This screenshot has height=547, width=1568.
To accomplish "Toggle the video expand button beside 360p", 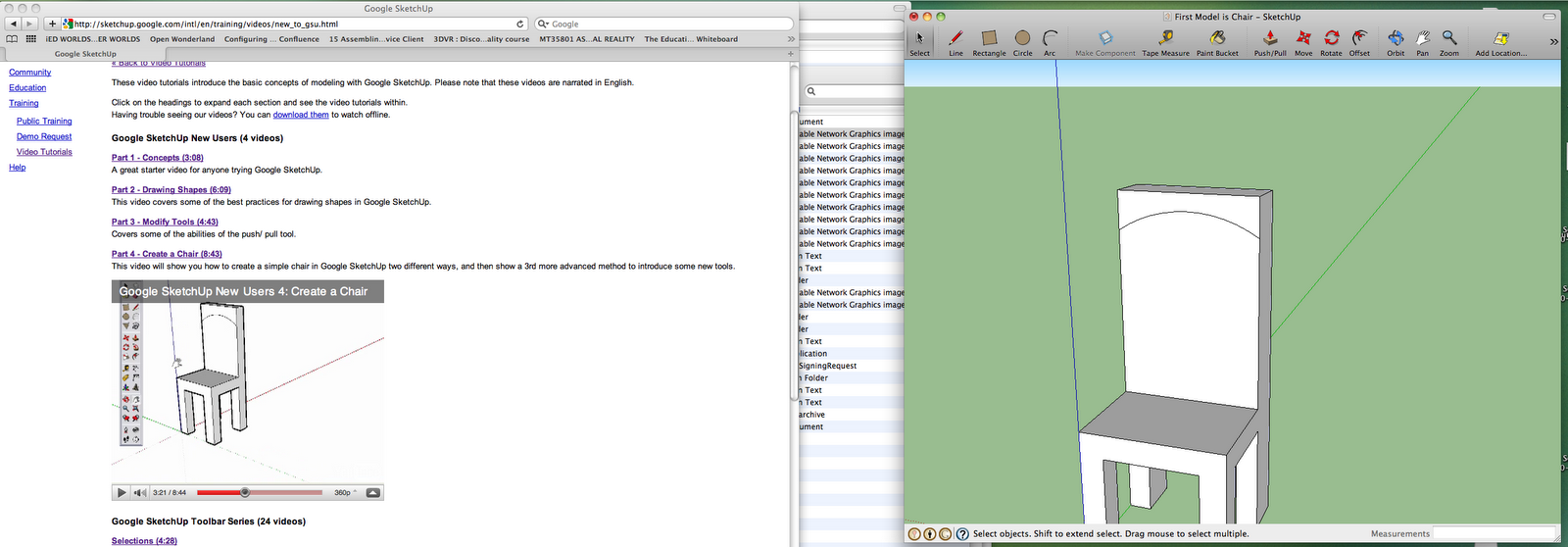I will [373, 492].
